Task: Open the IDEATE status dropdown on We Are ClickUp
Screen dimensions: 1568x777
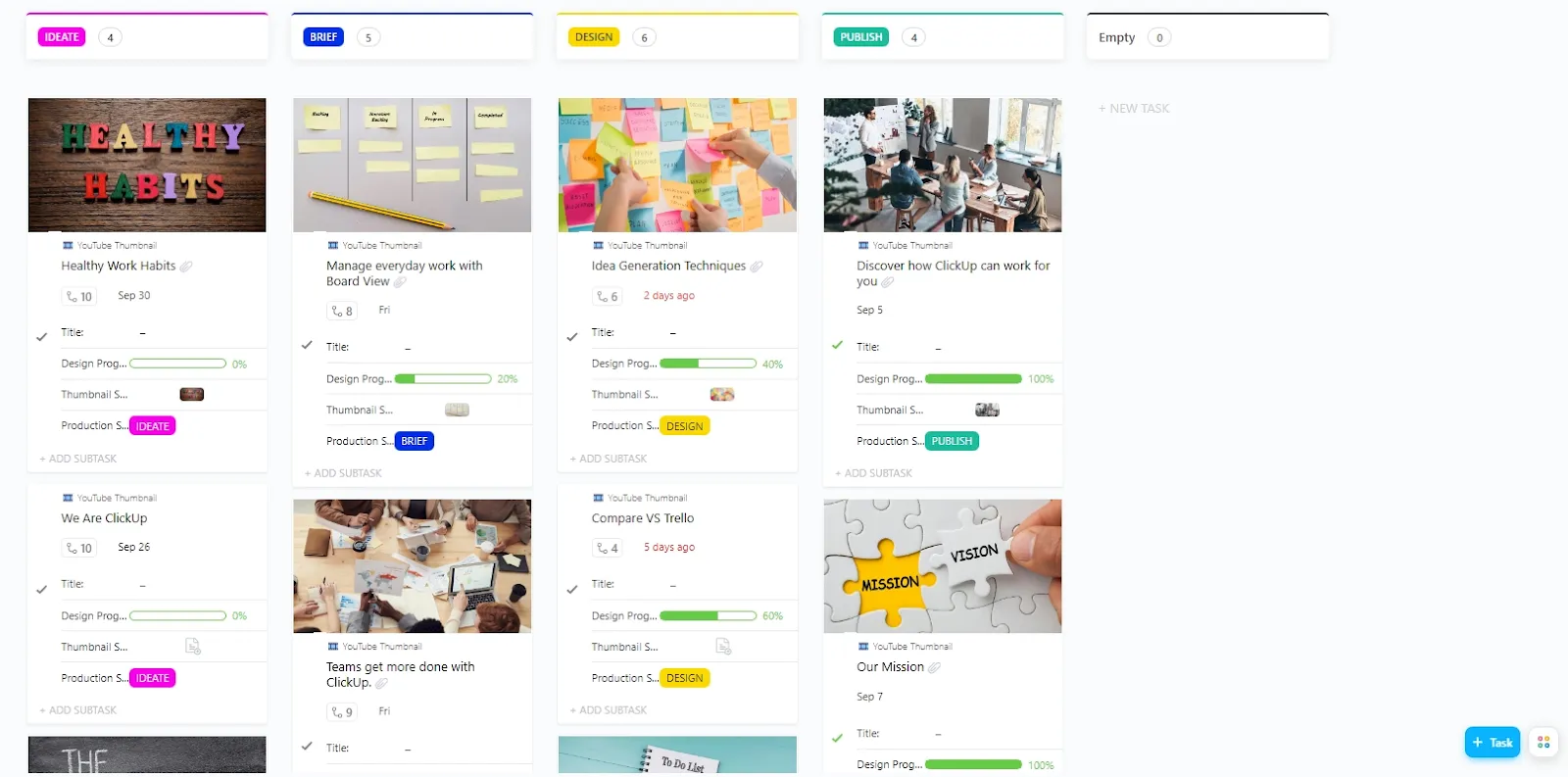Action: pos(152,678)
